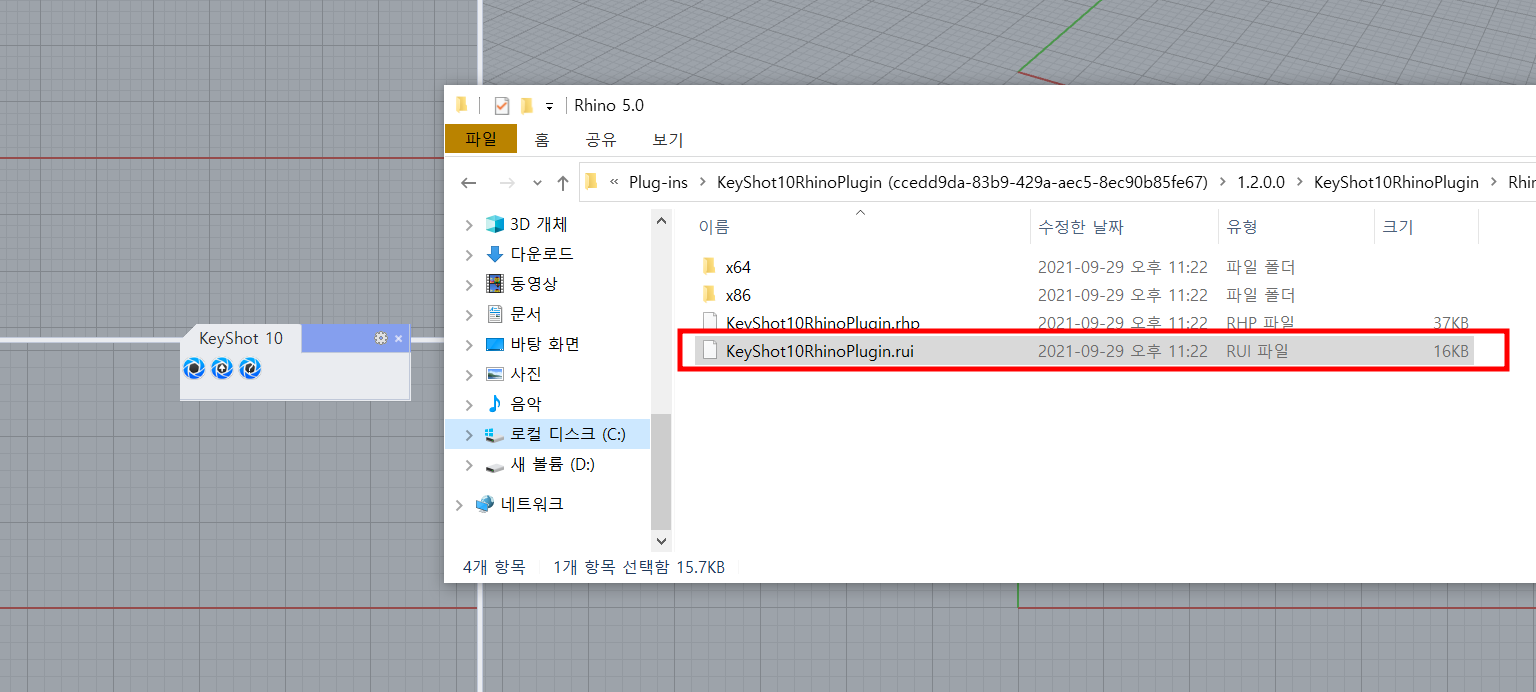This screenshot has height=692, width=1536.
Task: Open the recent locations dropdown arrow
Action: [x=537, y=183]
